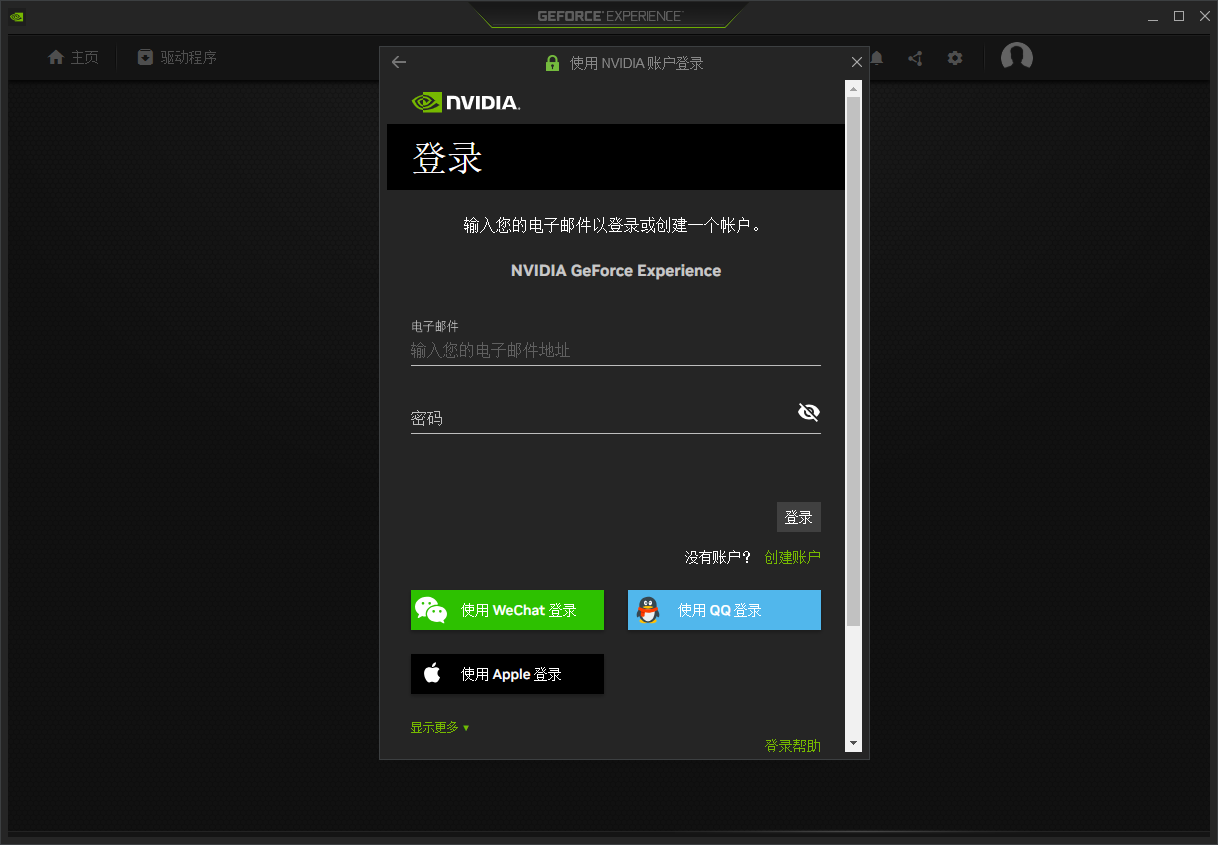Viewport: 1218px width, 845px height.
Task: Click the user avatar icon
Action: pyautogui.click(x=1017, y=57)
